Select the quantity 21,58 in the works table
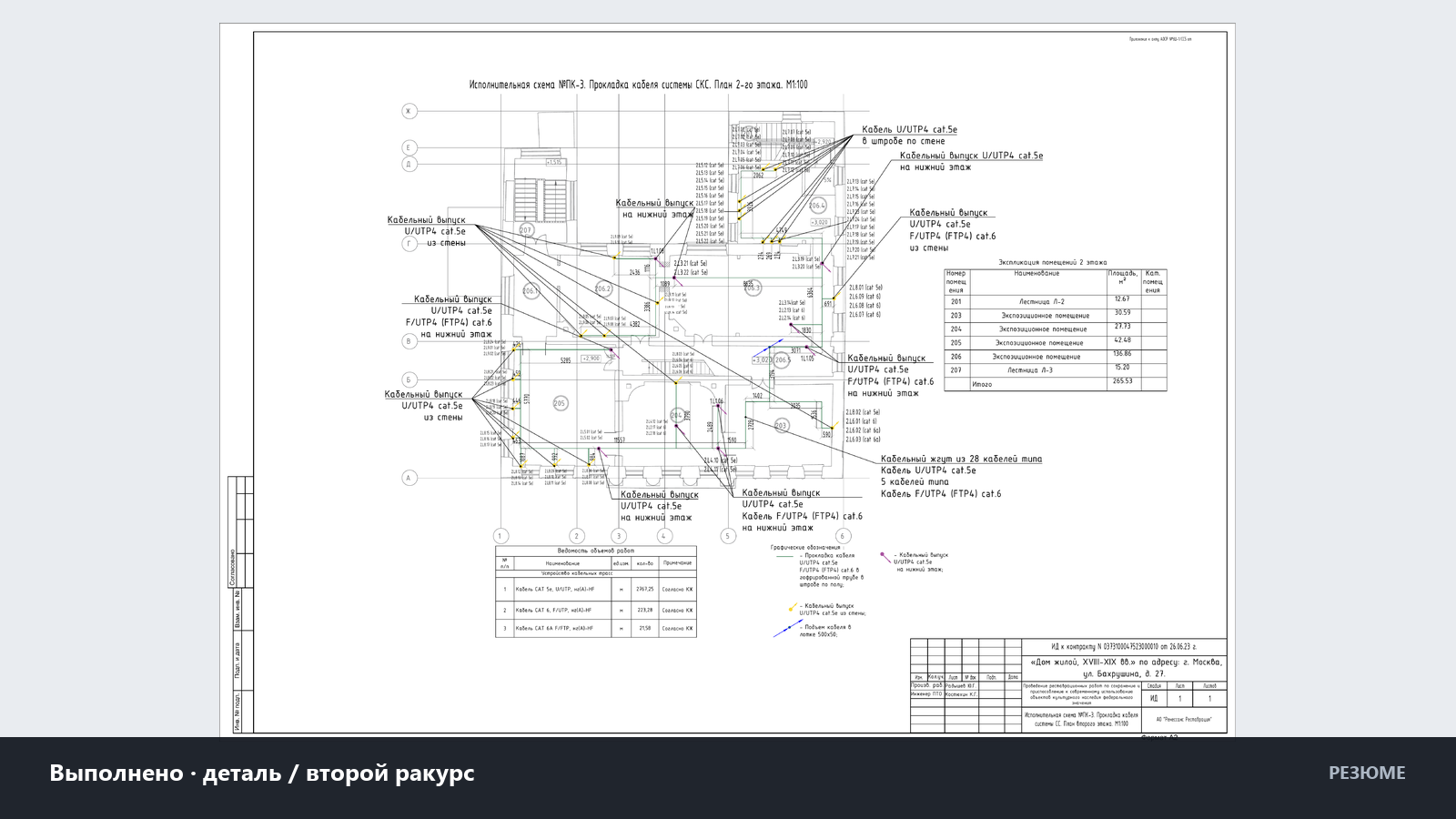 [x=645, y=628]
